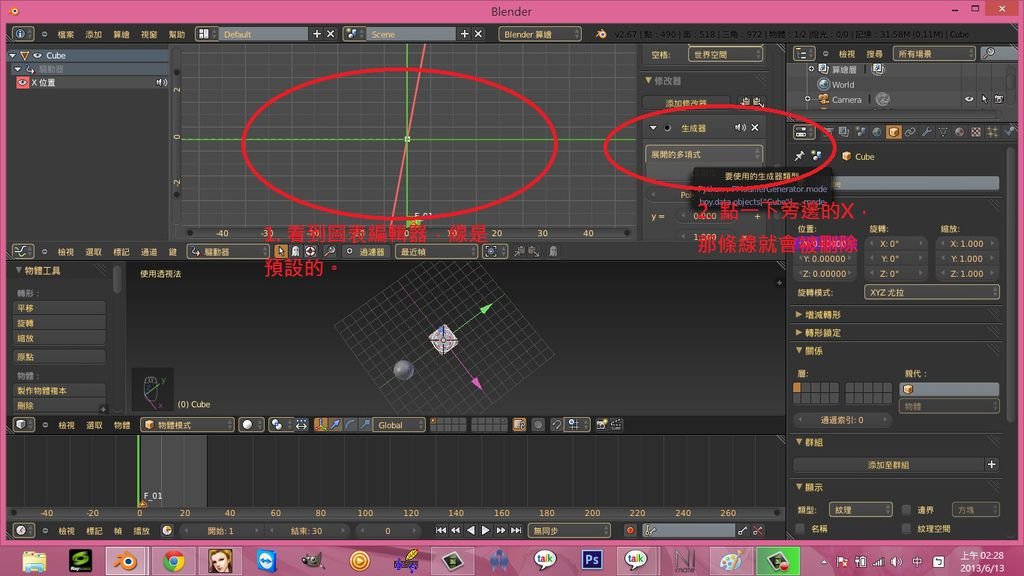Mute the X 位置 channel speaker icon
This screenshot has width=1024, height=576.
[161, 82]
